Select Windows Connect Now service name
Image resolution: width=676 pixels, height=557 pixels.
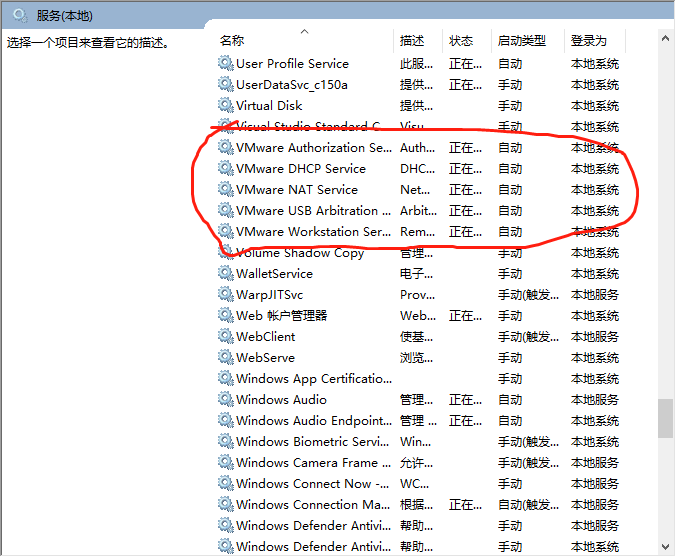(x=313, y=484)
